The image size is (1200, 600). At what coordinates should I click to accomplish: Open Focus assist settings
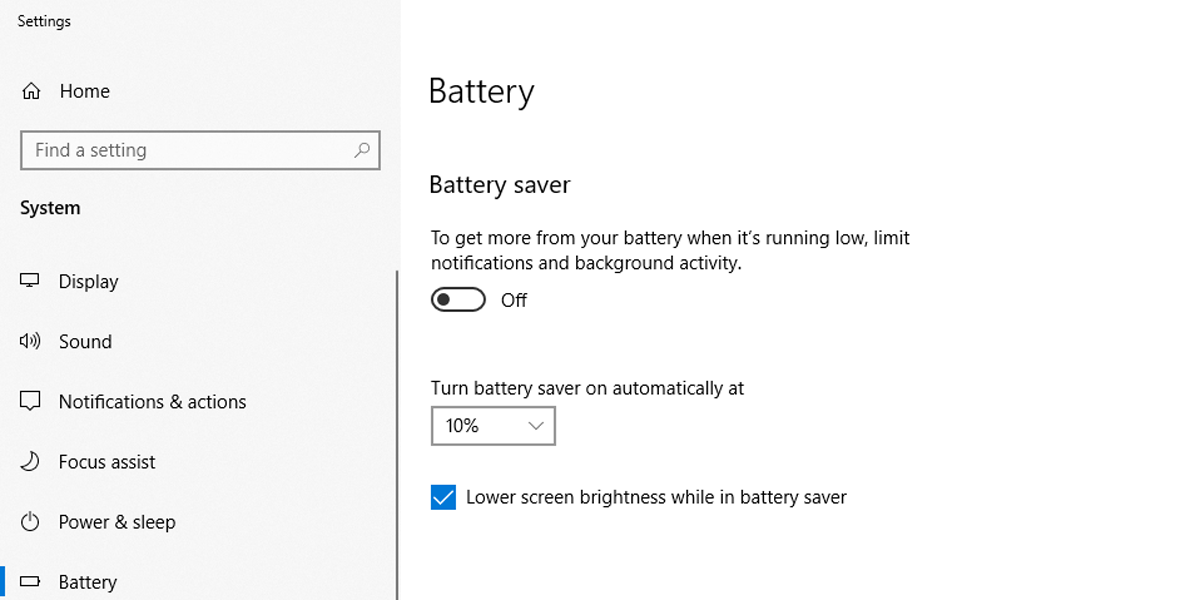[107, 462]
